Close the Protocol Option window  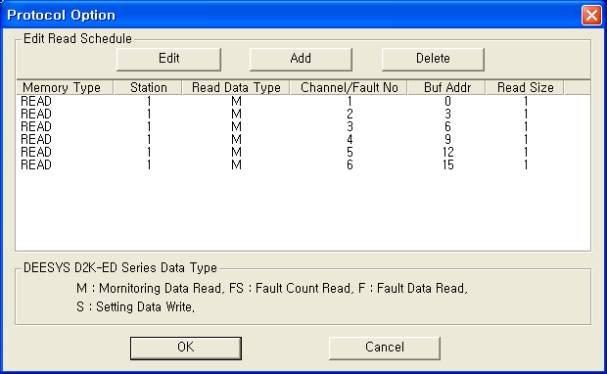coord(592,15)
